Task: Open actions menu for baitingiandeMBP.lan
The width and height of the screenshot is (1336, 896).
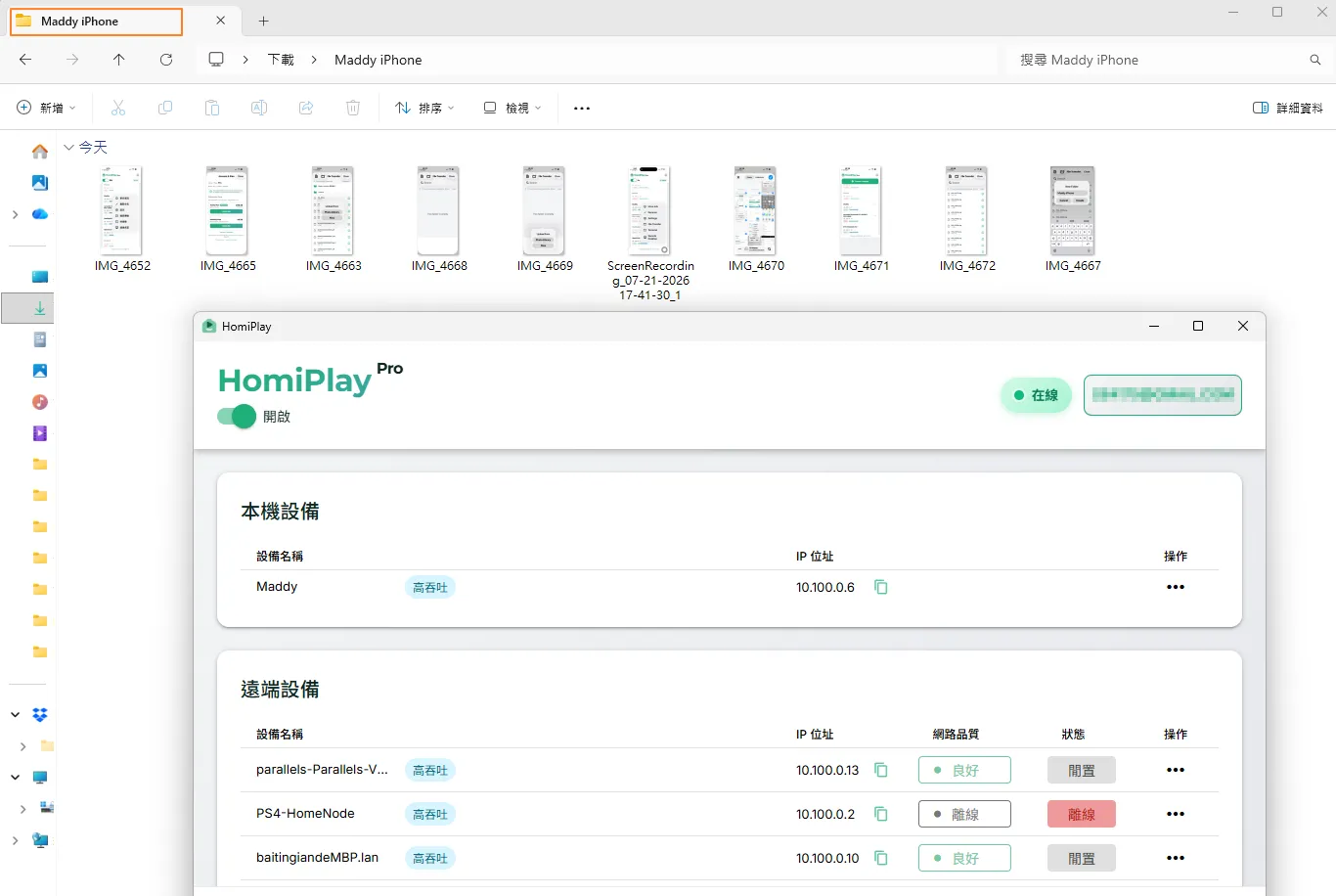Action: coord(1176,858)
